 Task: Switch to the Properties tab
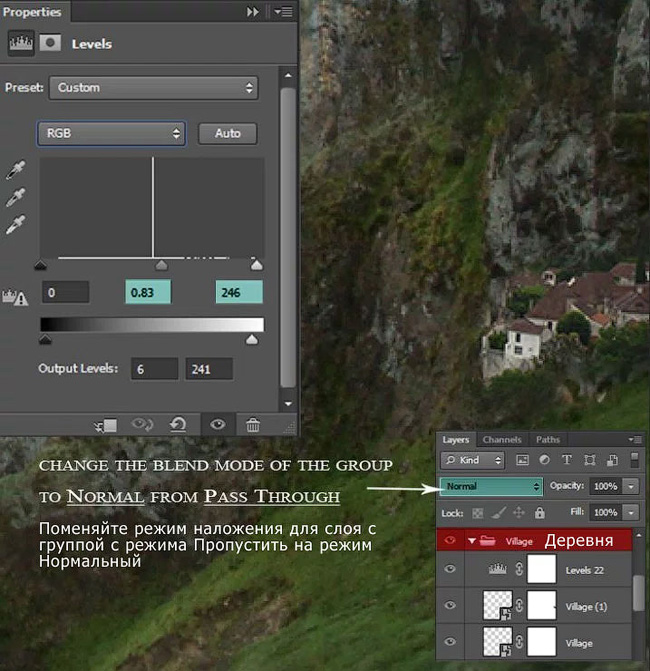pos(32,12)
